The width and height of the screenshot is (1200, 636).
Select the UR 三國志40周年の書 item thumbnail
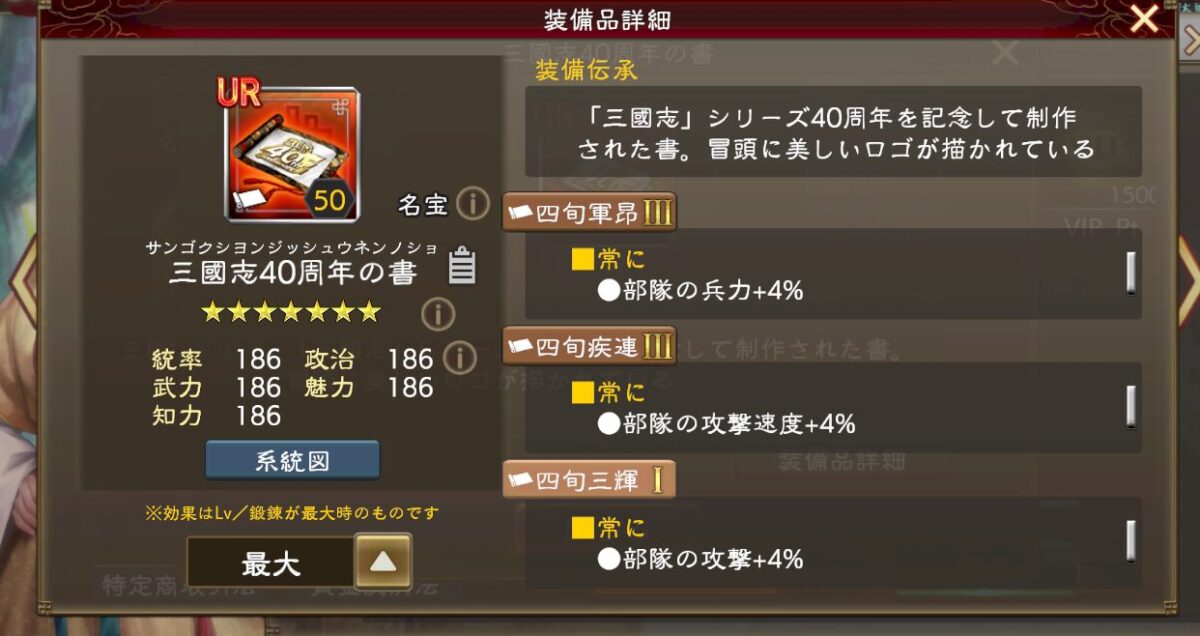[x=291, y=149]
